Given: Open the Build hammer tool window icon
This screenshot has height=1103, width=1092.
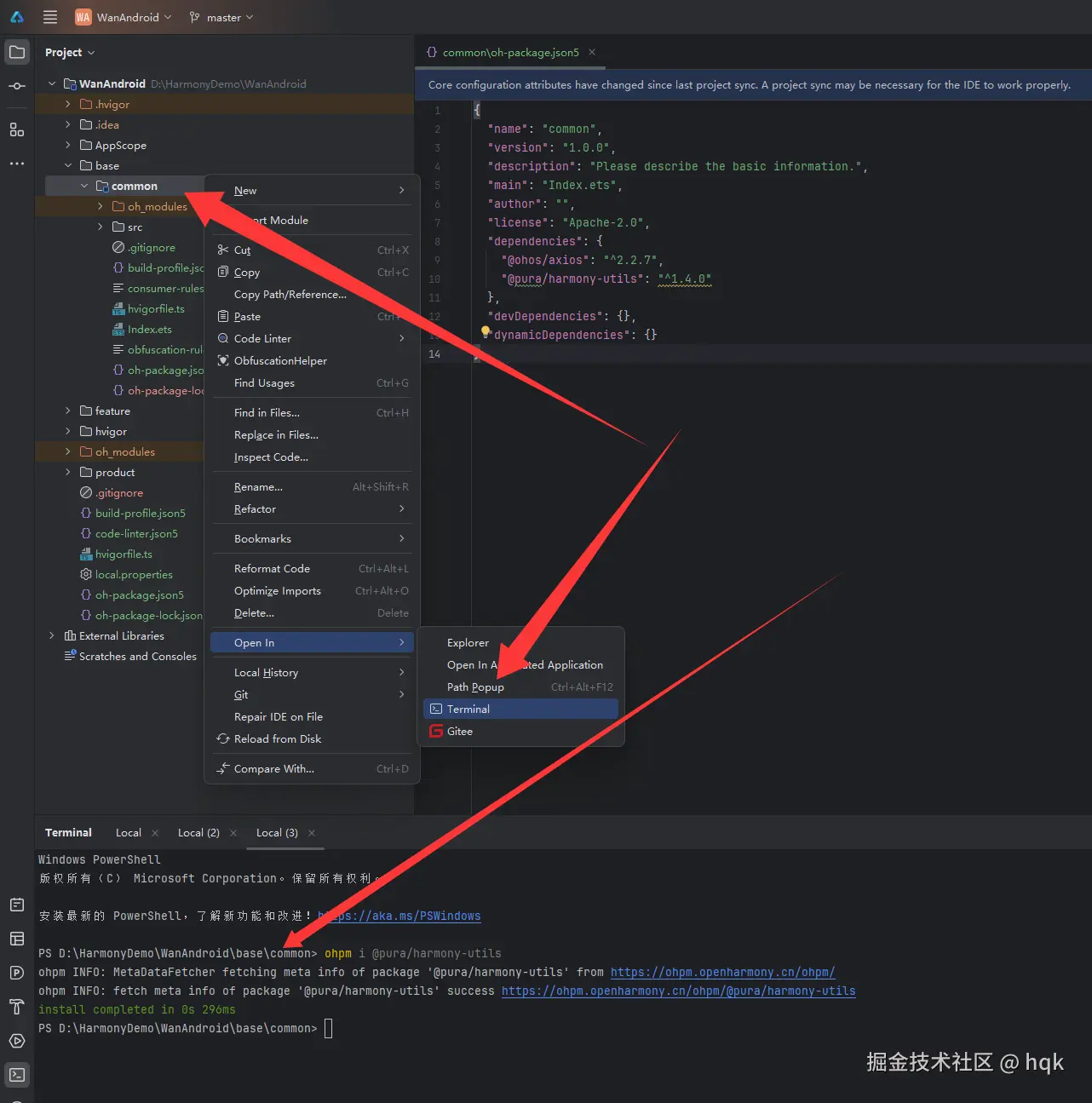Looking at the screenshot, I should click(x=17, y=1007).
